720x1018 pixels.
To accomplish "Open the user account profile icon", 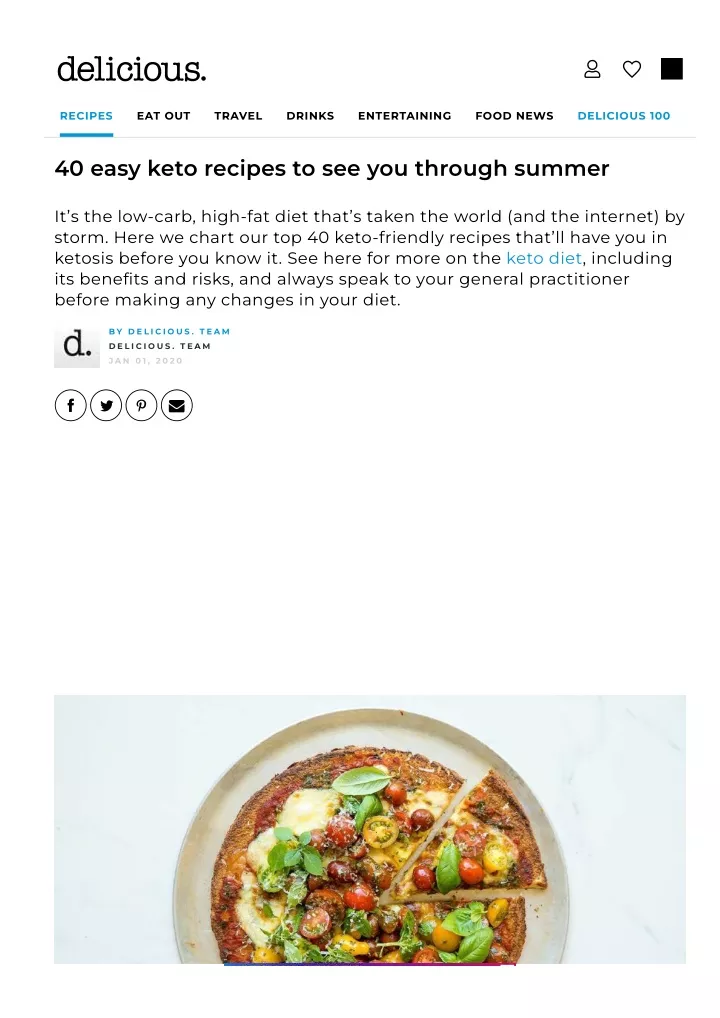I will coord(592,69).
